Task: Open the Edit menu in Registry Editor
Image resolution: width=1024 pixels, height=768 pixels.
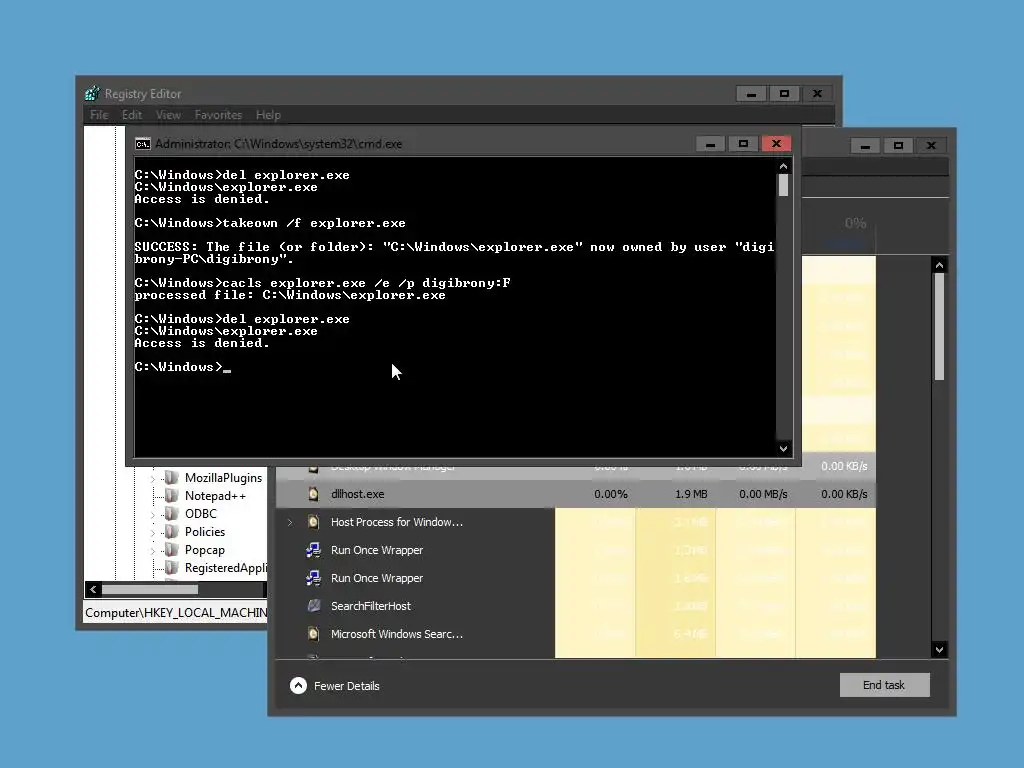Action: pos(132,115)
